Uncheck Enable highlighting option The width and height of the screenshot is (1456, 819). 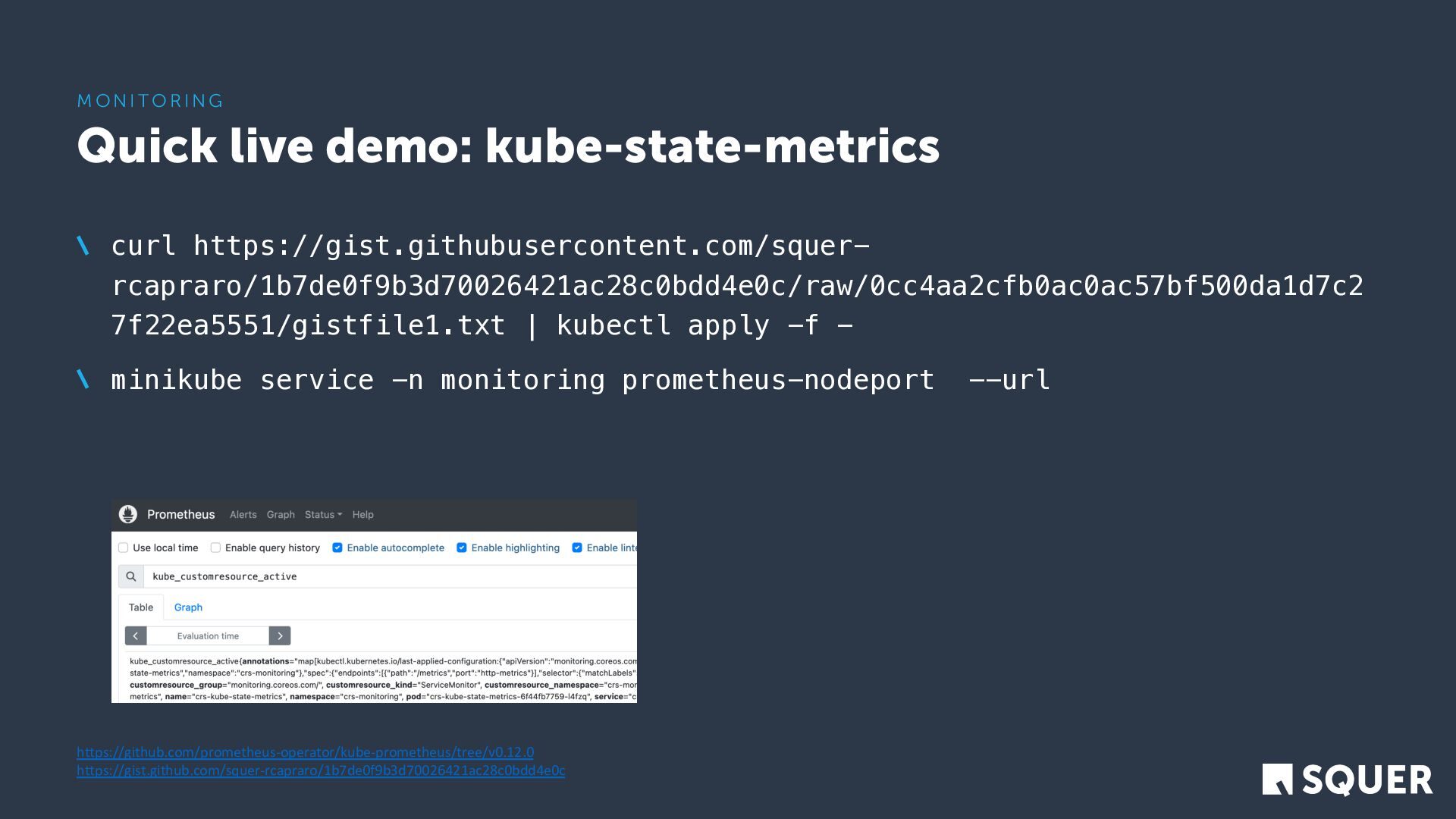(462, 548)
